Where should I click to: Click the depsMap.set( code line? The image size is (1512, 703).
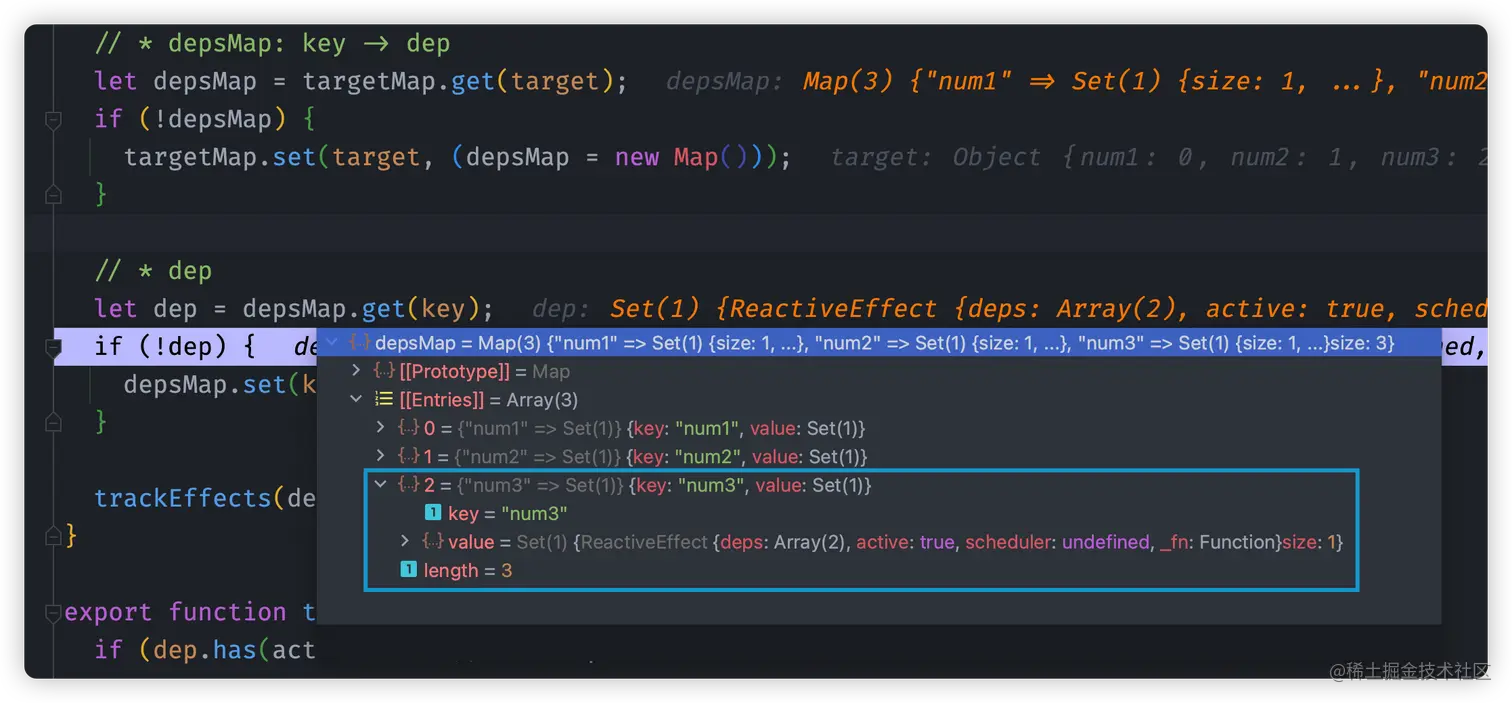[x=220, y=385]
